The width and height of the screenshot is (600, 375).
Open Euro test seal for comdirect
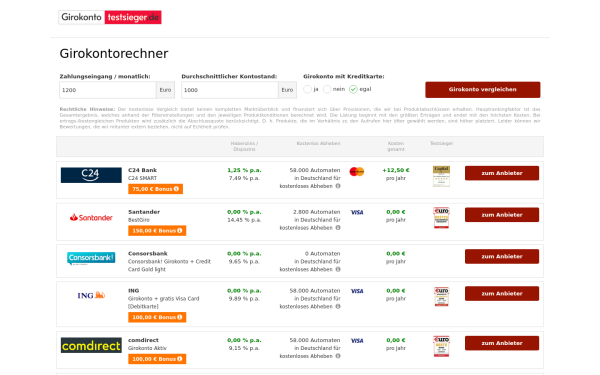point(441,346)
